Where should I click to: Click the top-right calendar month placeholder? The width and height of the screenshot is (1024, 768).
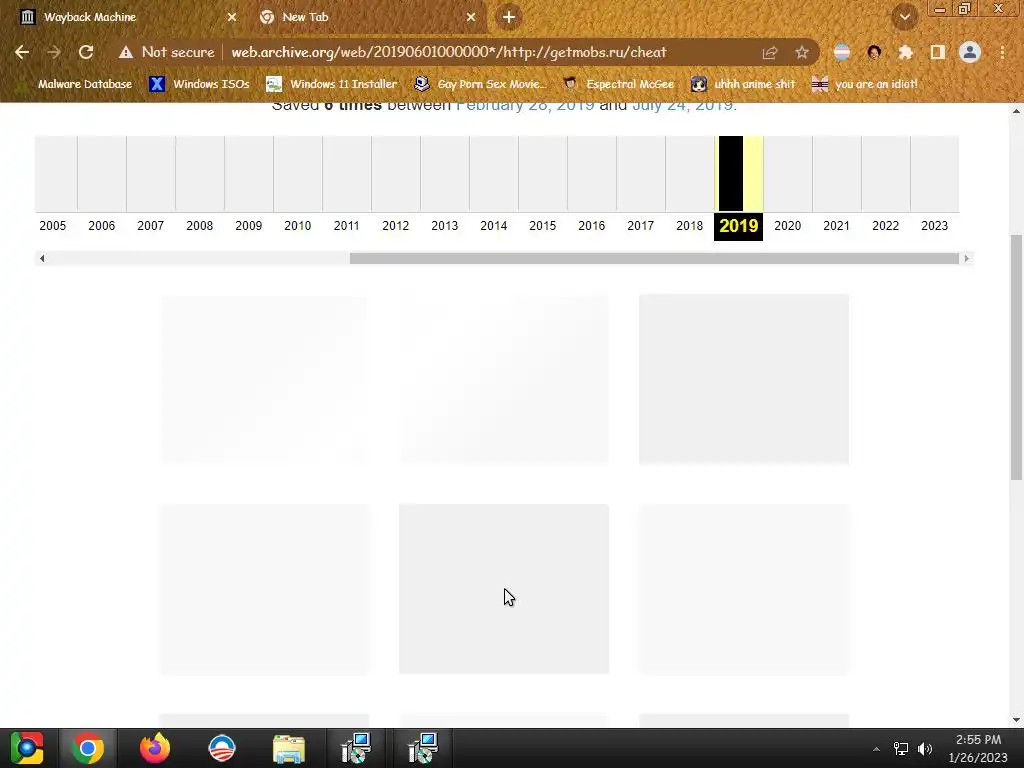tap(744, 379)
